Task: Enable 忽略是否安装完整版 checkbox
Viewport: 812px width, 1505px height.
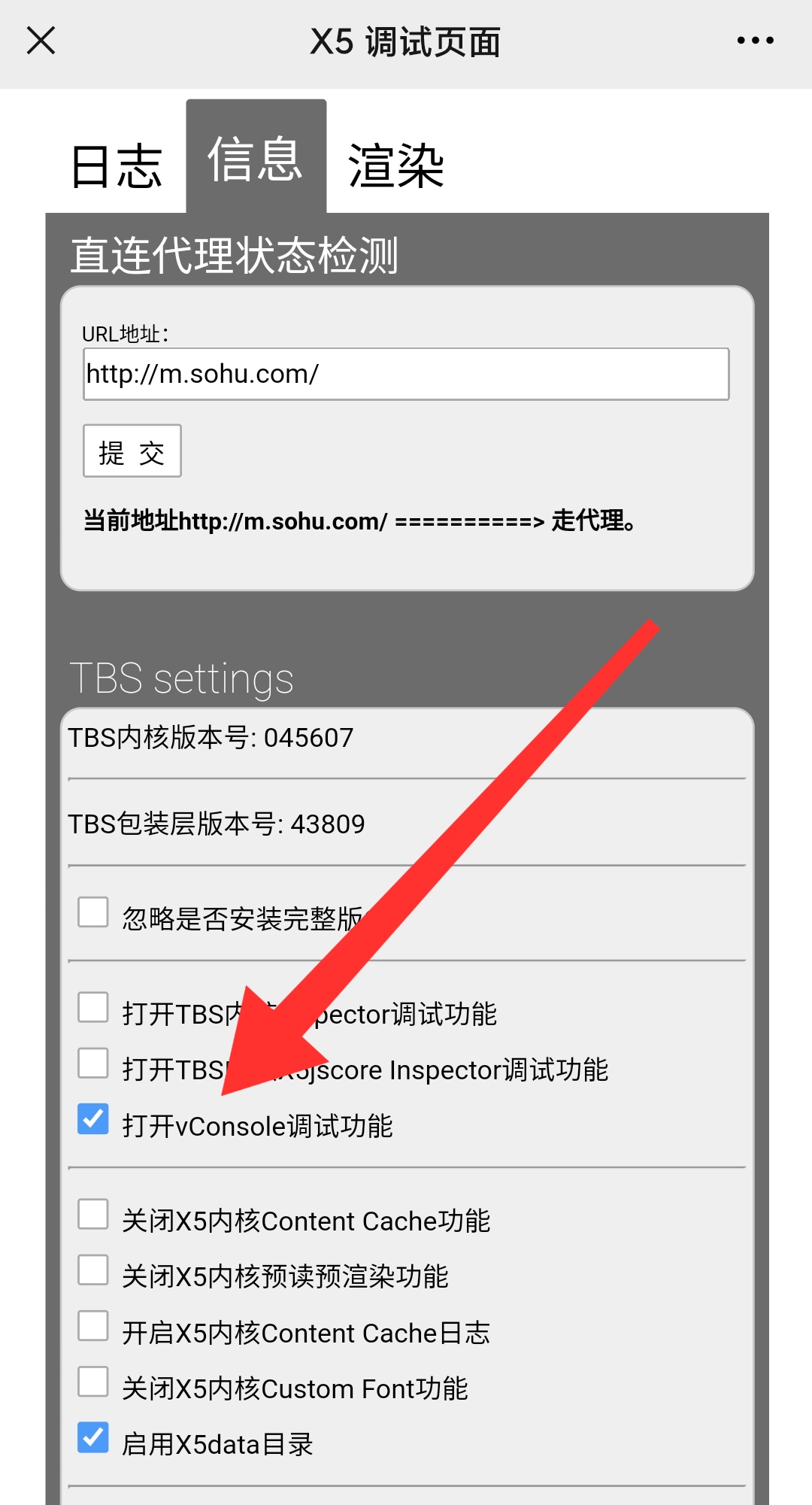Action: [93, 912]
